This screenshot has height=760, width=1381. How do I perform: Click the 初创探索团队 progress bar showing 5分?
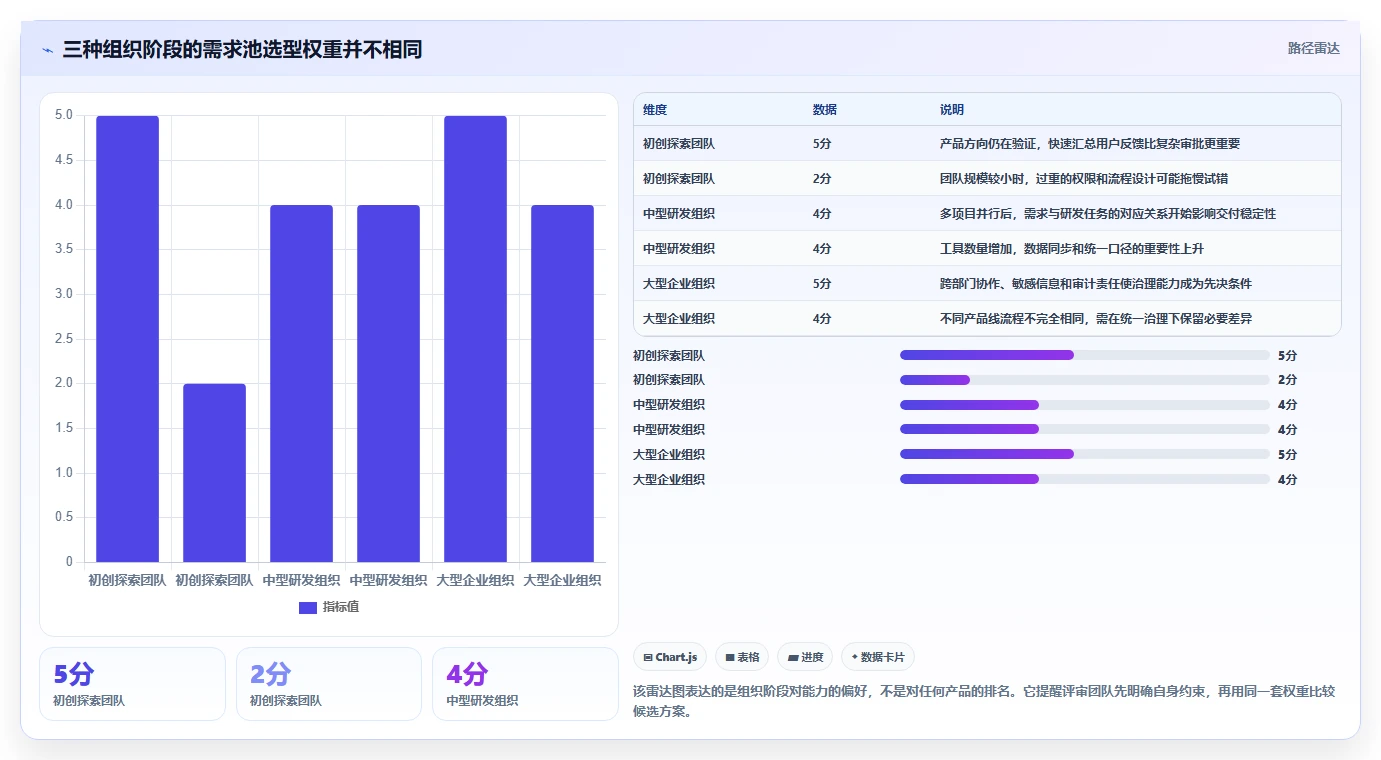pyautogui.click(x=1085, y=355)
